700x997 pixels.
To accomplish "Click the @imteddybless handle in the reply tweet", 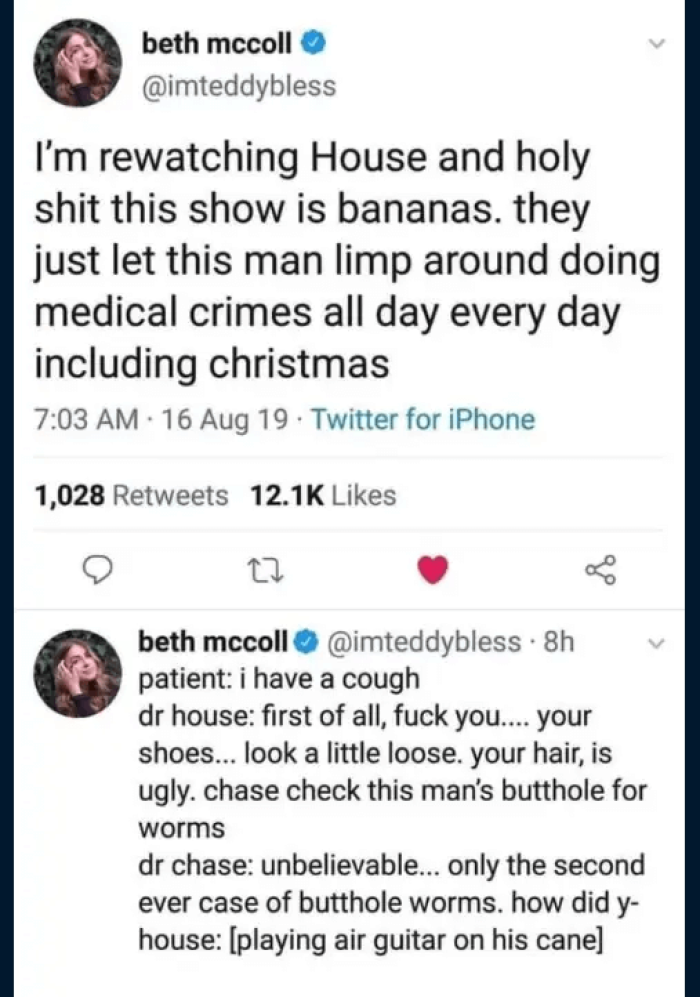I will tap(424, 640).
